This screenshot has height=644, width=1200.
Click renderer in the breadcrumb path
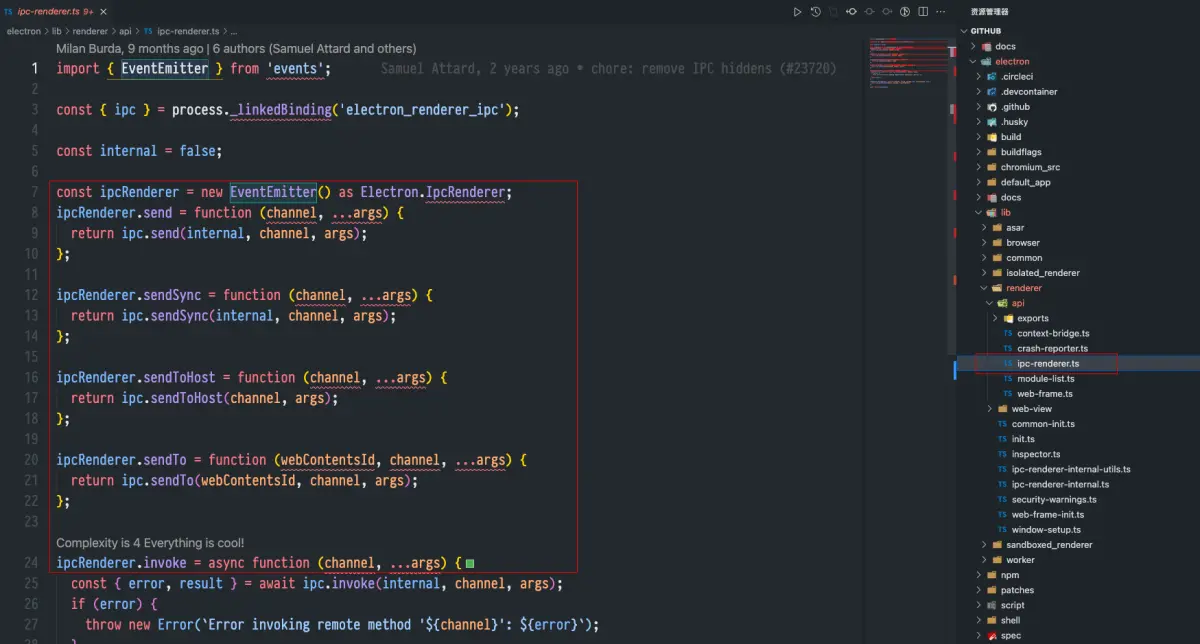tap(90, 30)
